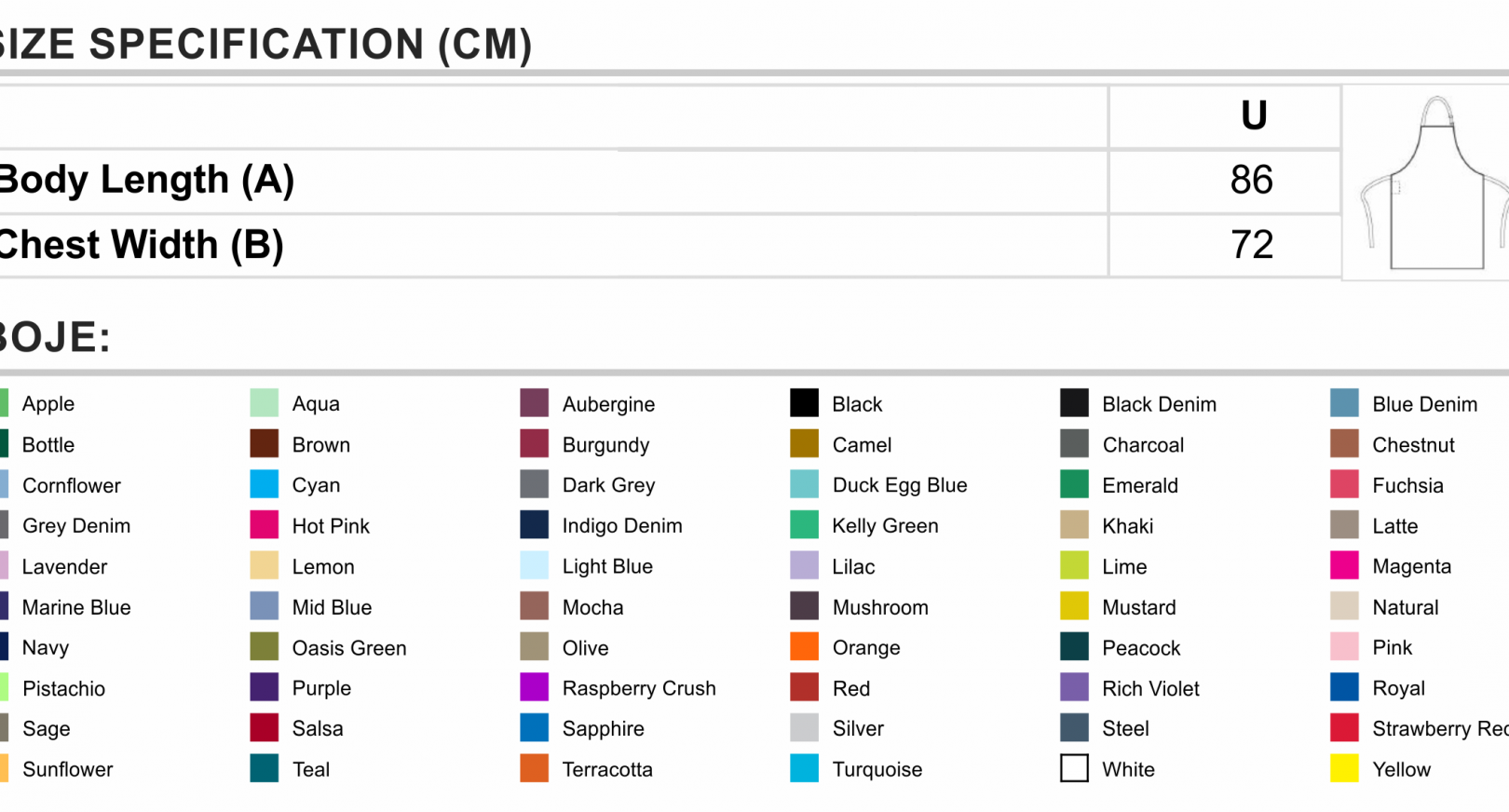This screenshot has width=1509, height=812.
Task: Select the Orange color swatch
Action: tap(805, 646)
